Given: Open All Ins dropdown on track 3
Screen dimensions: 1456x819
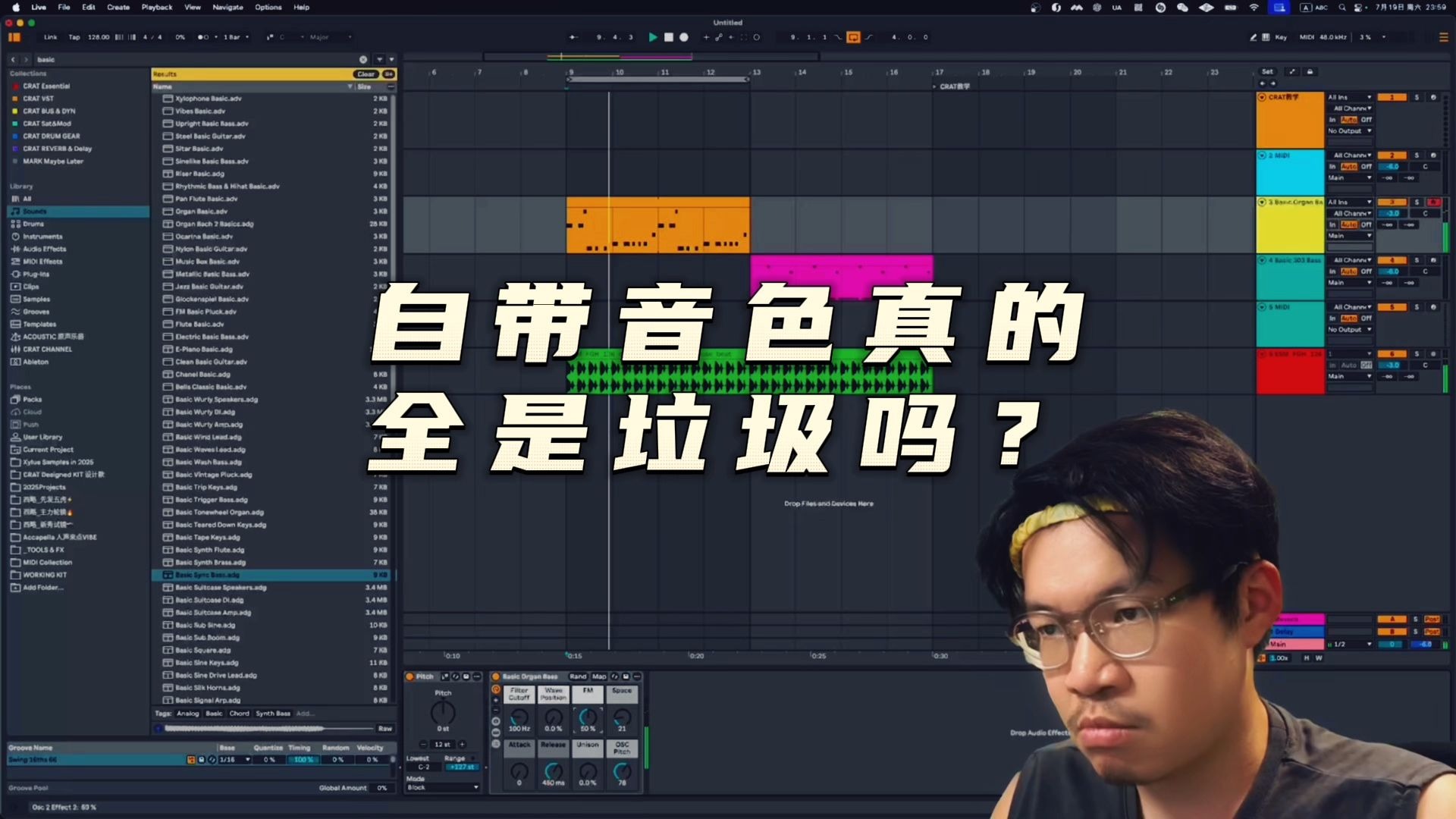Looking at the screenshot, I should click(1350, 202).
